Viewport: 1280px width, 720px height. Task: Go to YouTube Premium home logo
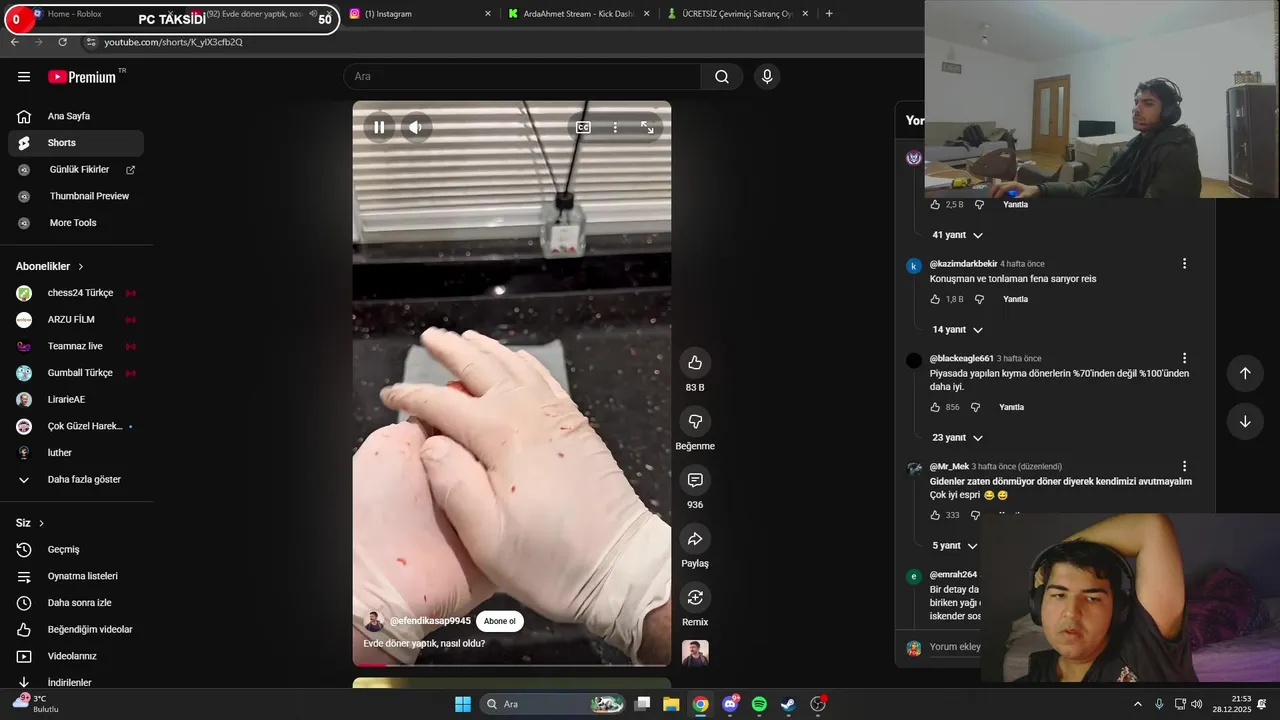tap(82, 77)
